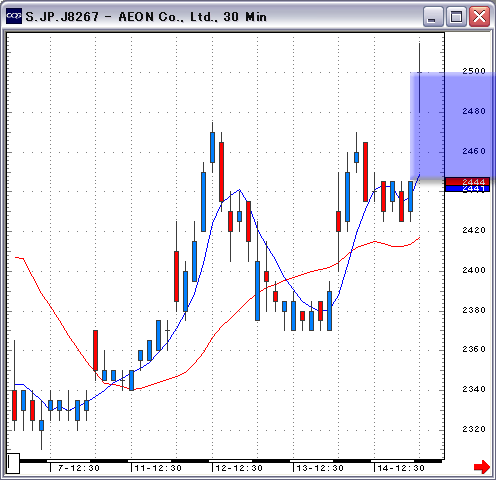Screen dimensions: 496x480
Task: Click the red 2444 price marker
Action: tap(468, 182)
